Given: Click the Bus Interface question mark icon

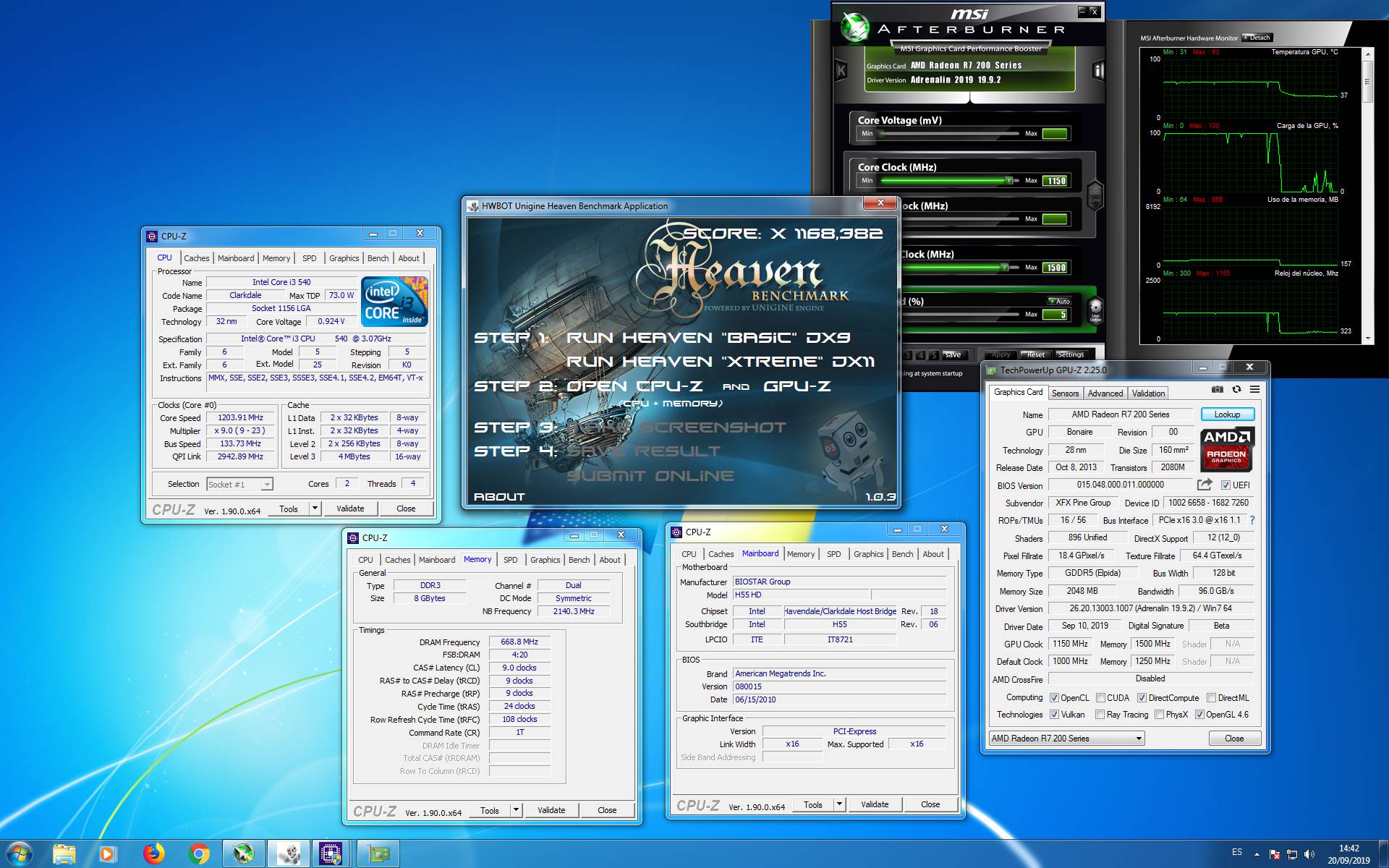Looking at the screenshot, I should click(1252, 520).
